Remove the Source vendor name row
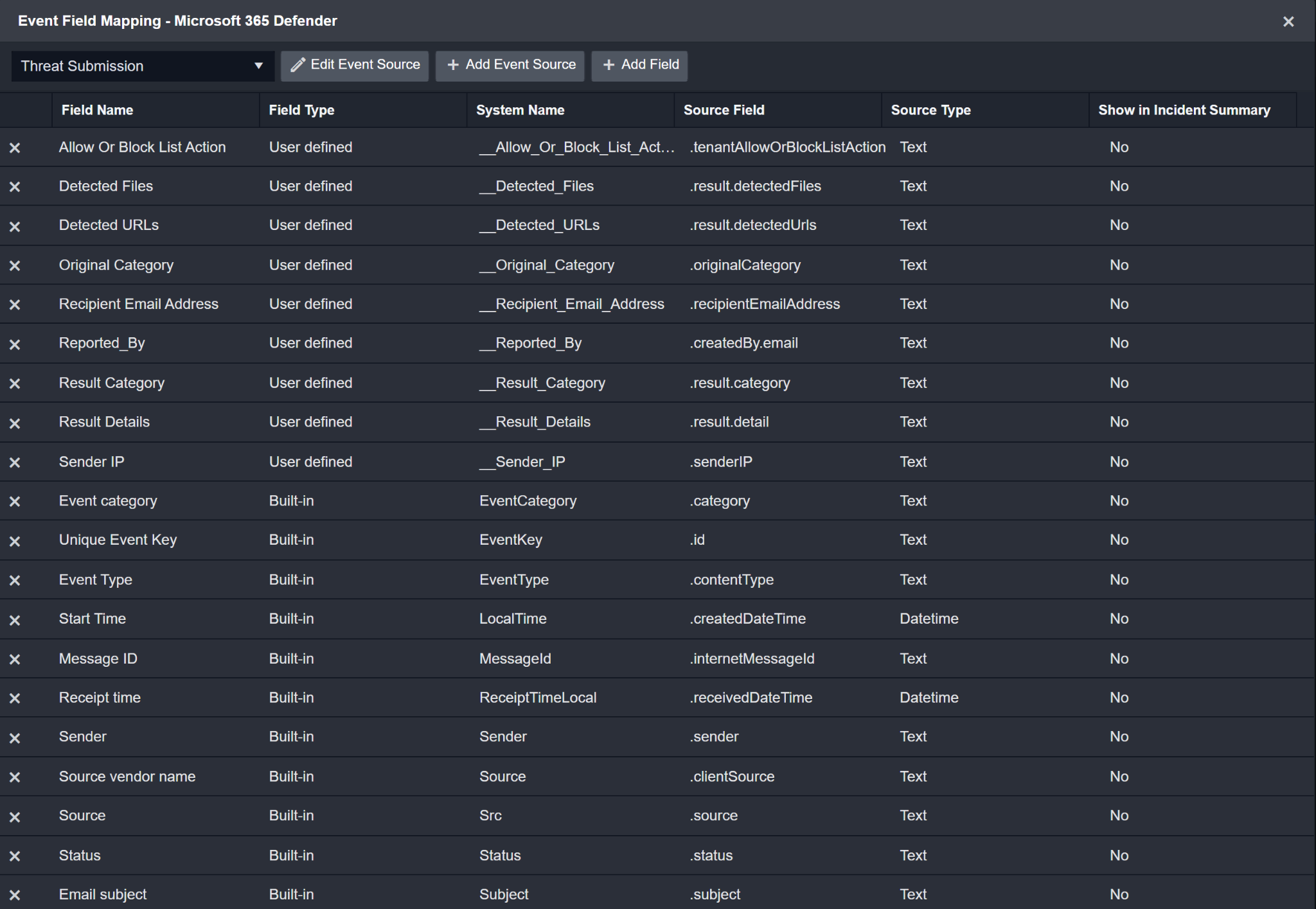The image size is (1316, 909). (15, 777)
